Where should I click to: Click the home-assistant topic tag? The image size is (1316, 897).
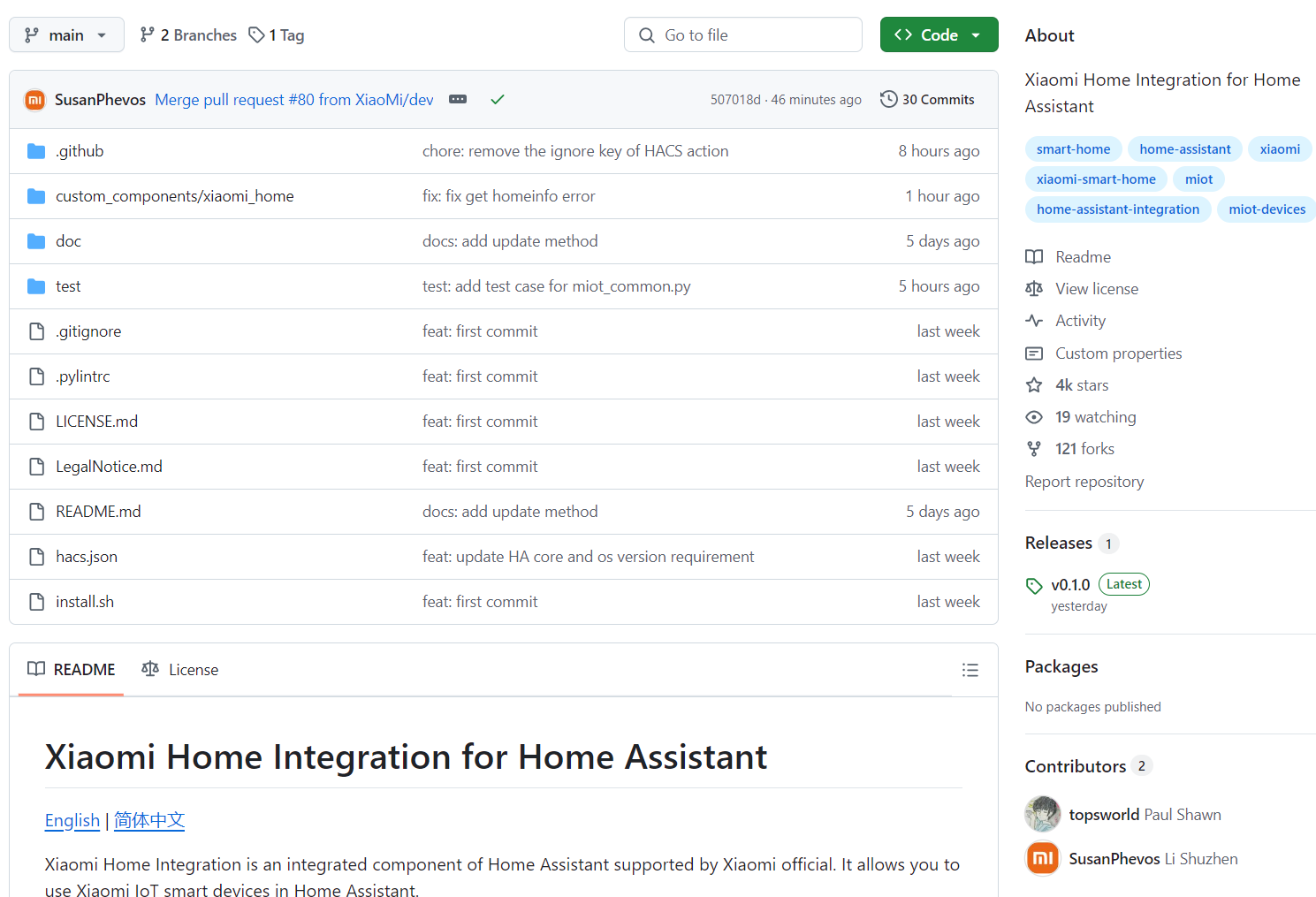point(1184,149)
